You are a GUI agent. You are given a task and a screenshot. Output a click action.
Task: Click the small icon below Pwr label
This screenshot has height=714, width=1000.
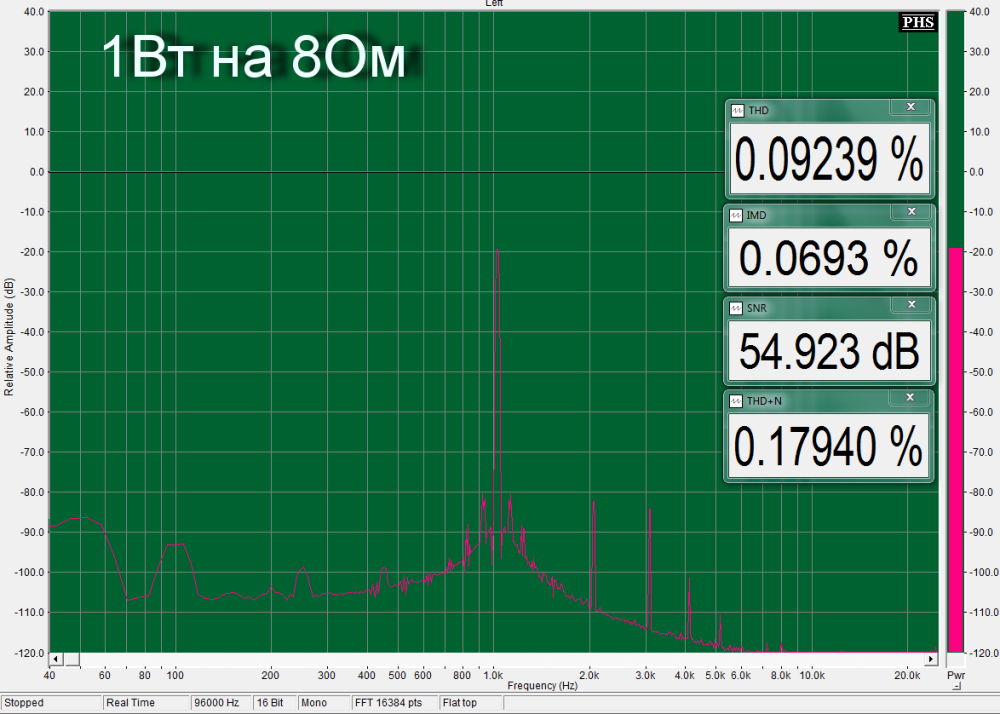click(x=956, y=687)
